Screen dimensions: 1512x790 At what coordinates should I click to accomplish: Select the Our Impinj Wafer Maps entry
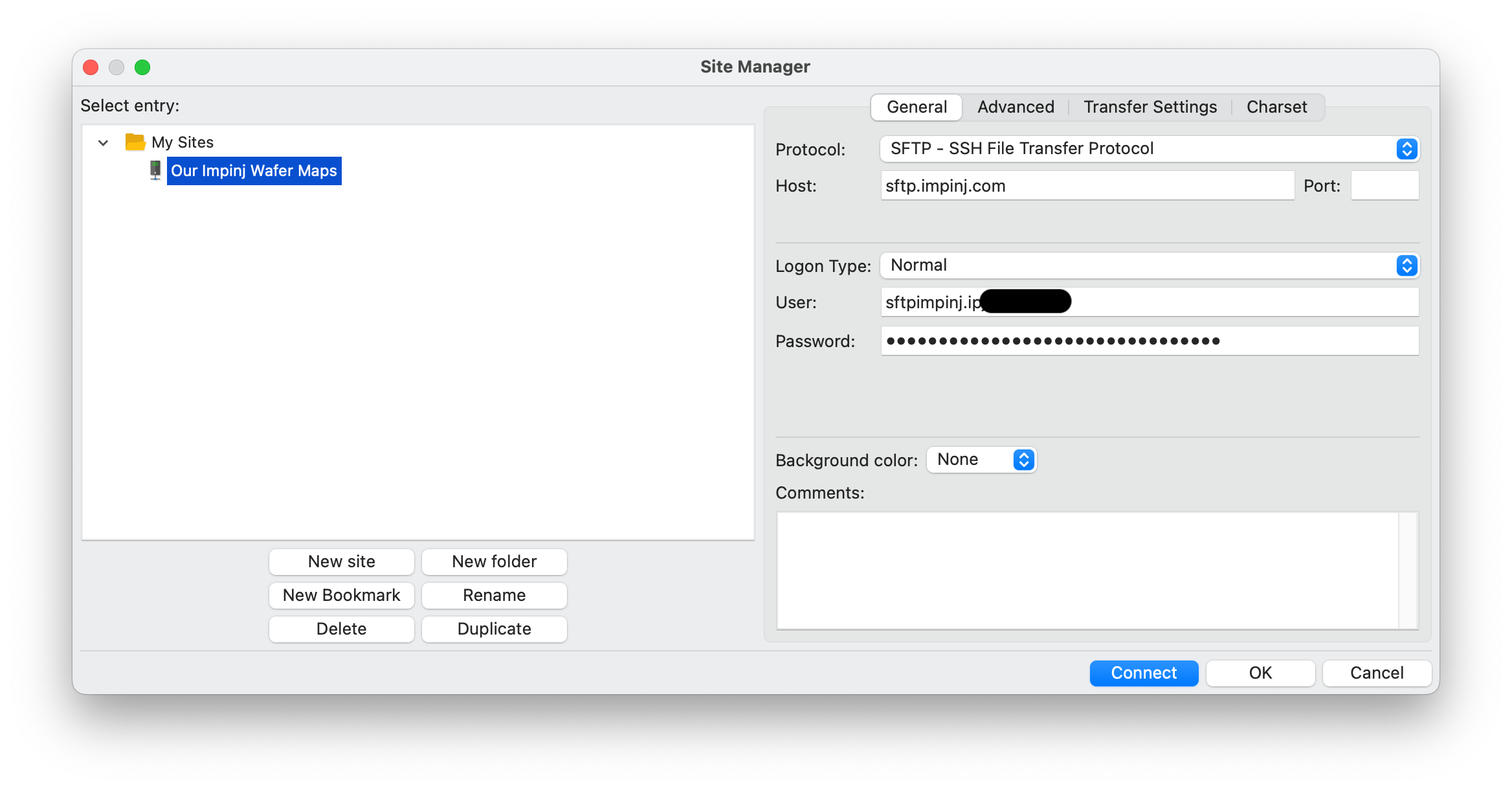tap(254, 171)
